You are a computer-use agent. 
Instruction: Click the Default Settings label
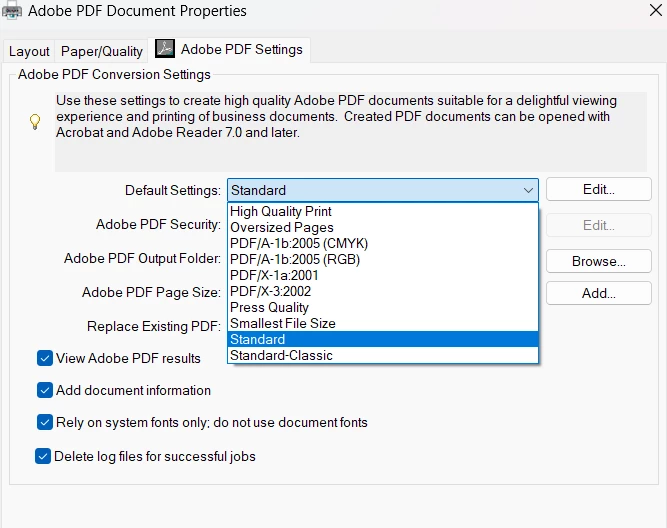click(x=173, y=190)
